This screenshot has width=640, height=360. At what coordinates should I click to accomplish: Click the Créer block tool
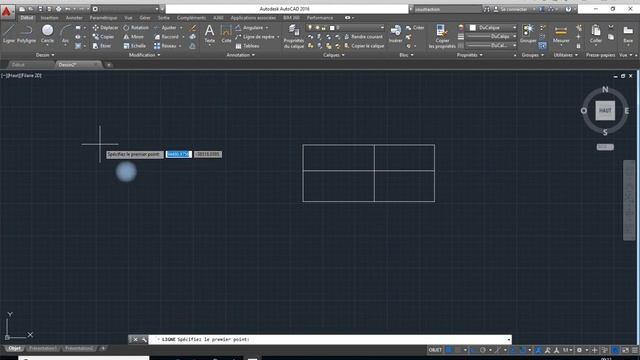[415, 28]
